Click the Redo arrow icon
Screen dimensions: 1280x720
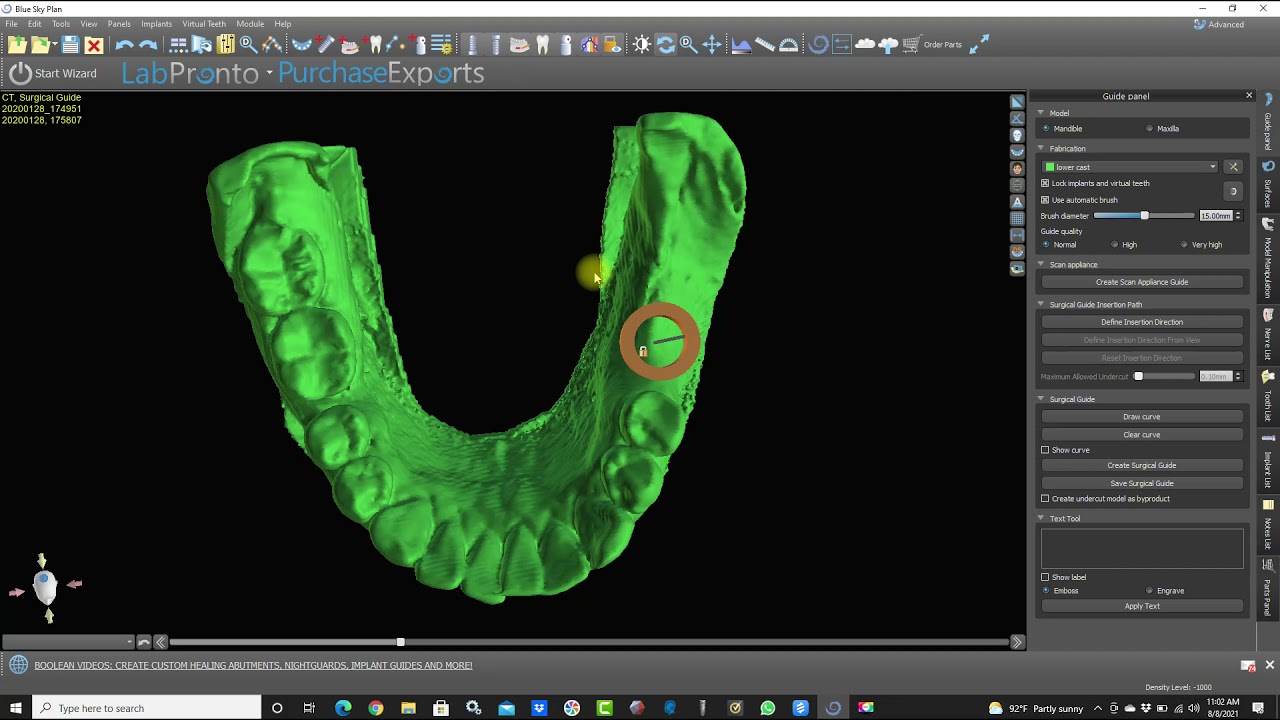coord(148,45)
